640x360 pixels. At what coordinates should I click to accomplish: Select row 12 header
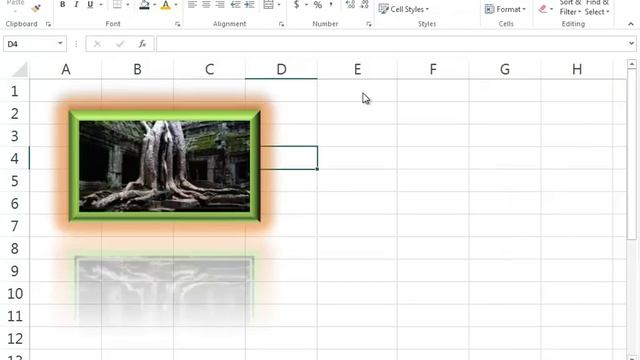(x=15, y=338)
